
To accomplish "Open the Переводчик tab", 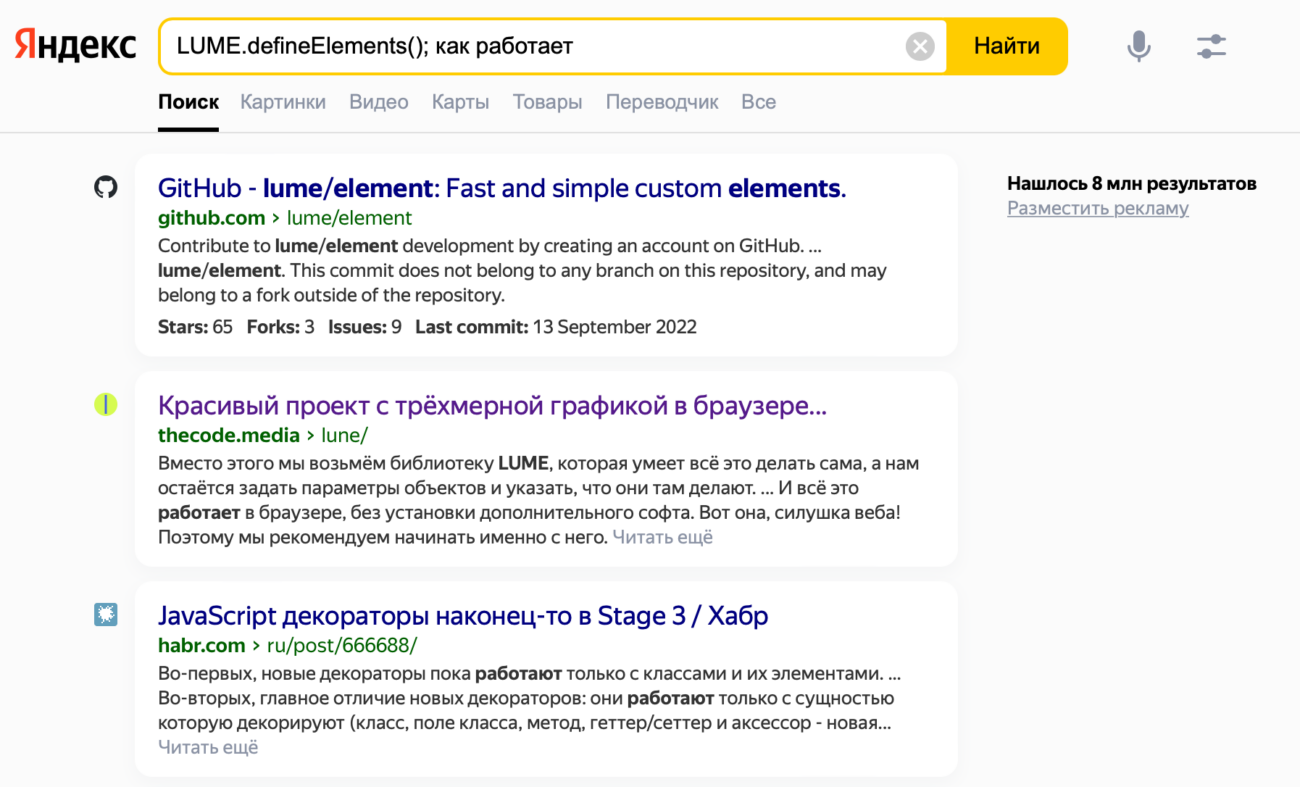I will coord(662,101).
